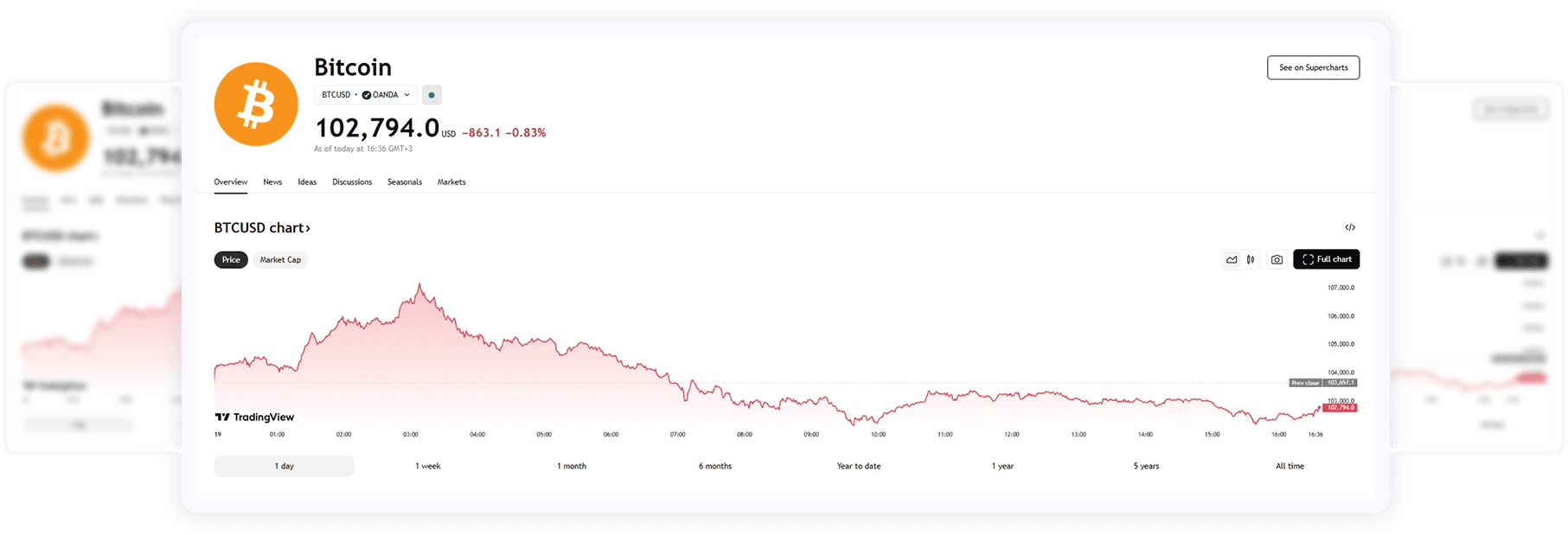The height and width of the screenshot is (535, 1568).
Task: Select the 1 day time range
Action: click(284, 466)
